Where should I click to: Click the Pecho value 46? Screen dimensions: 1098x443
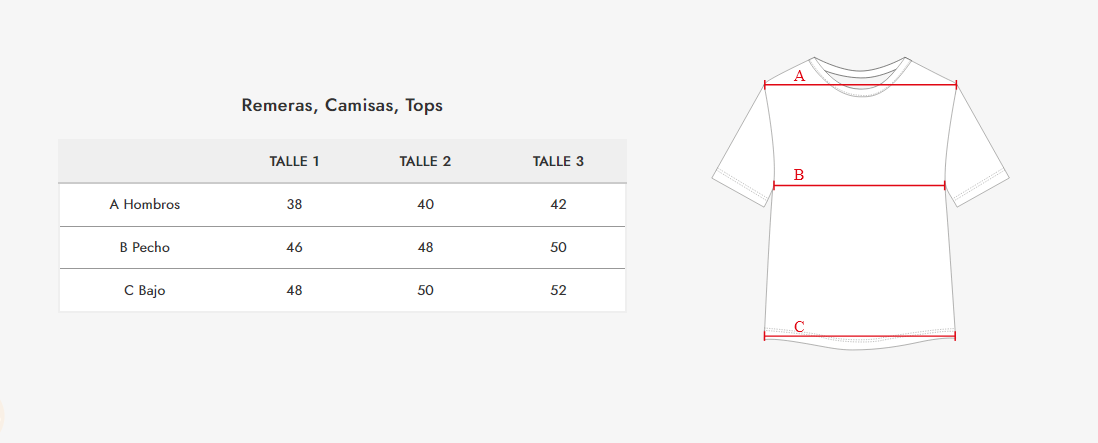[294, 248]
